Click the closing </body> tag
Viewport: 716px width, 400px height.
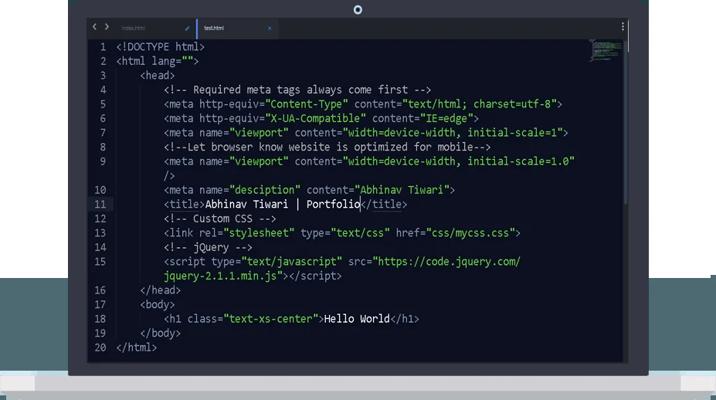pos(160,333)
